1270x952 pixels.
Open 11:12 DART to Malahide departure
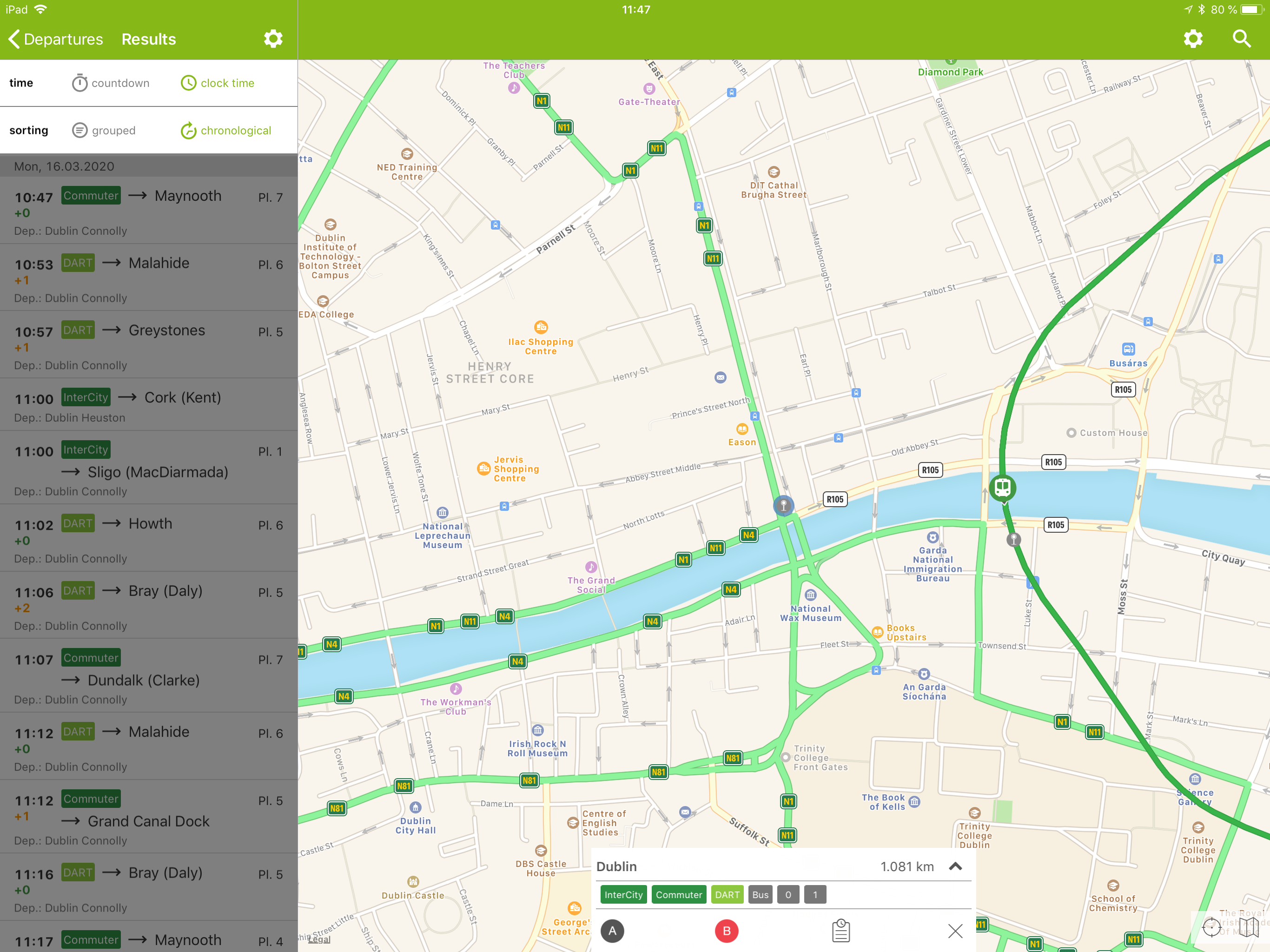pos(149,747)
